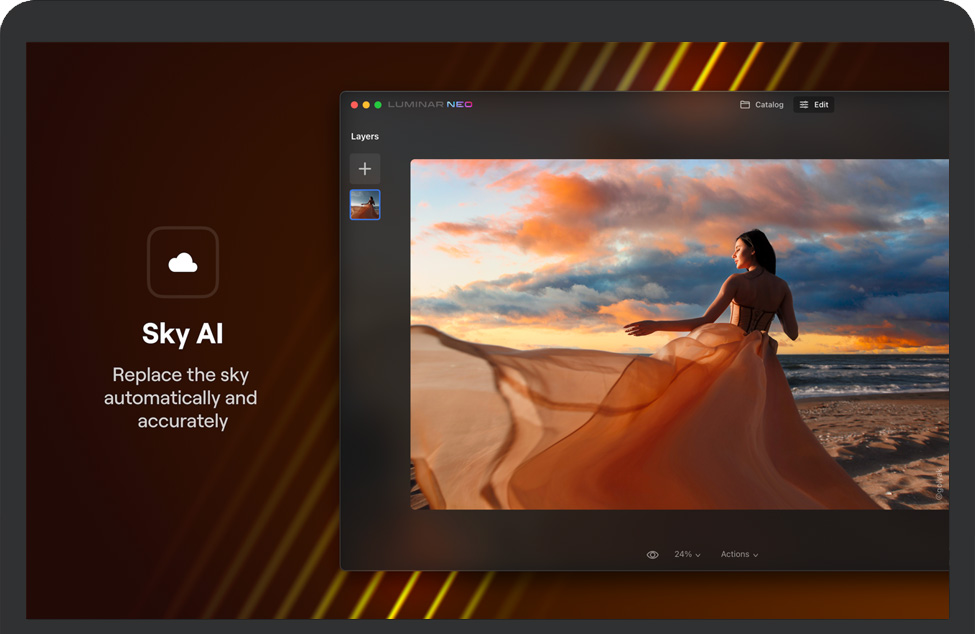The width and height of the screenshot is (975, 634).
Task: Click the Layers panel heading
Action: click(365, 137)
